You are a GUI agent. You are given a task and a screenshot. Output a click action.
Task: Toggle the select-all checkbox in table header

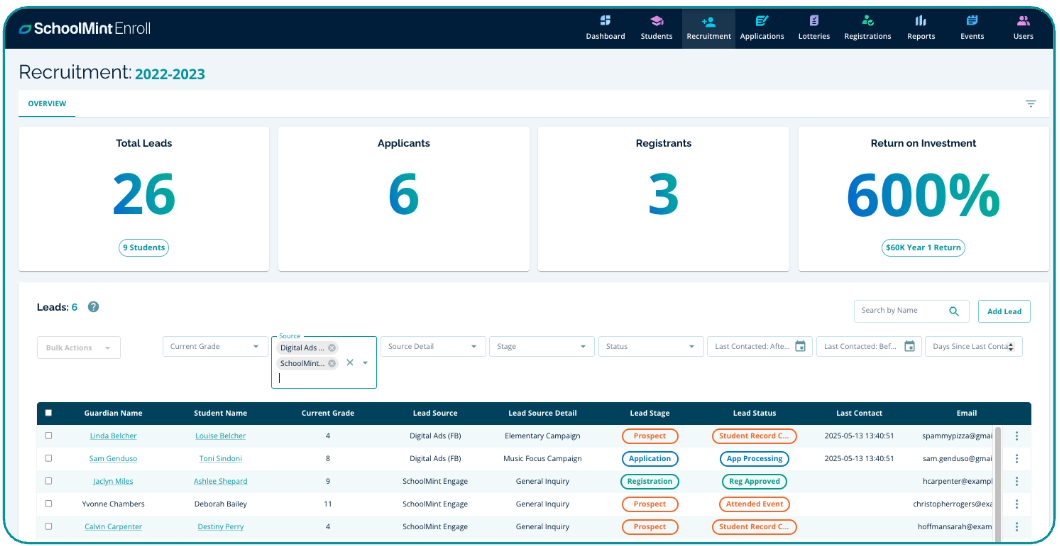48,413
